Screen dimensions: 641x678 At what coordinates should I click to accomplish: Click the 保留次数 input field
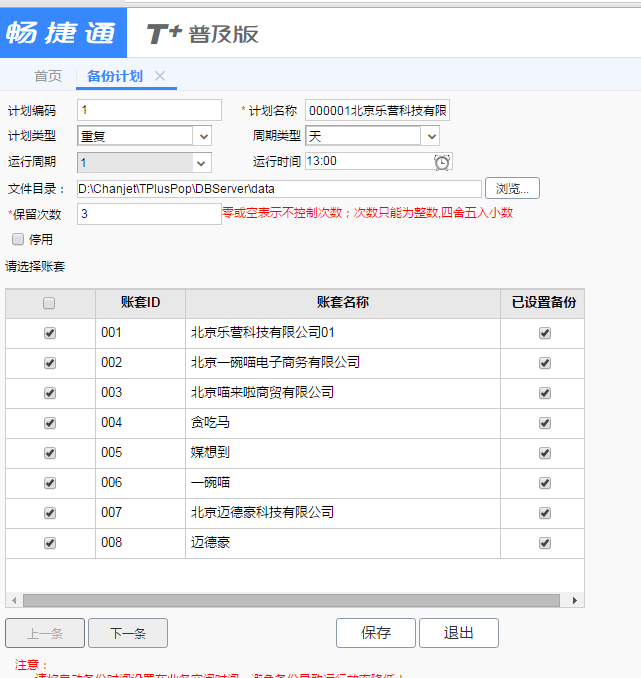(149, 214)
